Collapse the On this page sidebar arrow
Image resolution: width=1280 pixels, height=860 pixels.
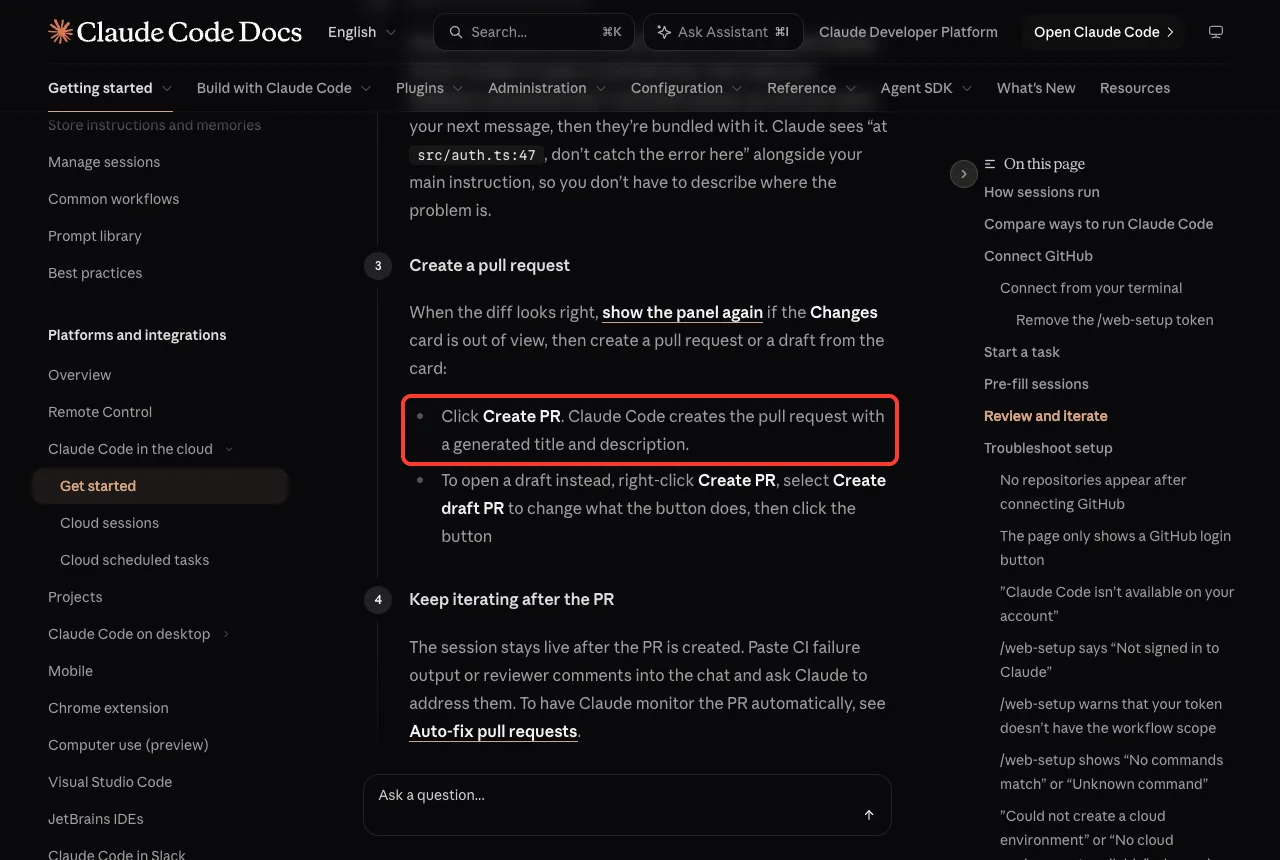tap(963, 174)
